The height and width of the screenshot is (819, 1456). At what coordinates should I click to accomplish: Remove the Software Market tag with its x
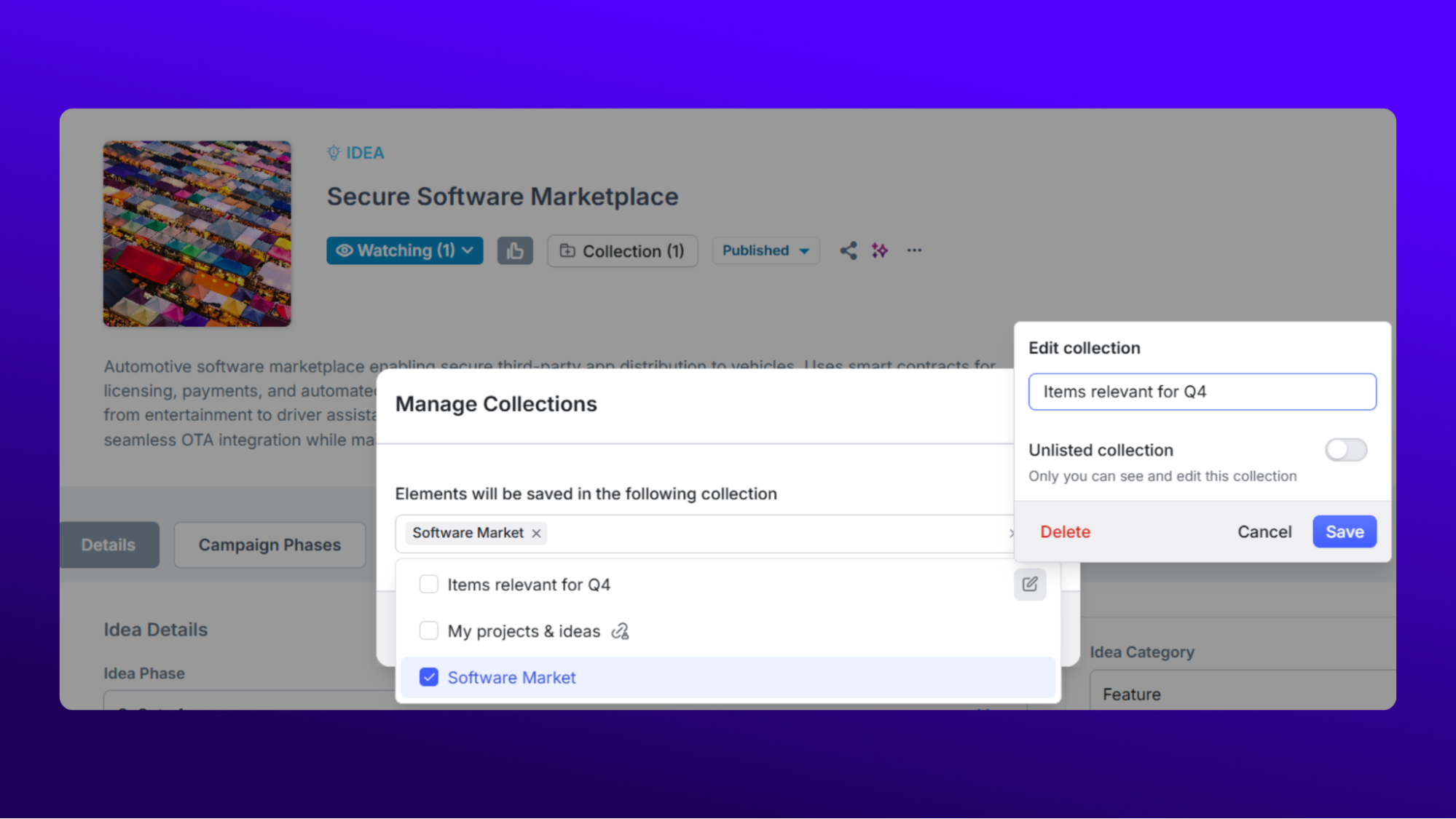(x=537, y=534)
